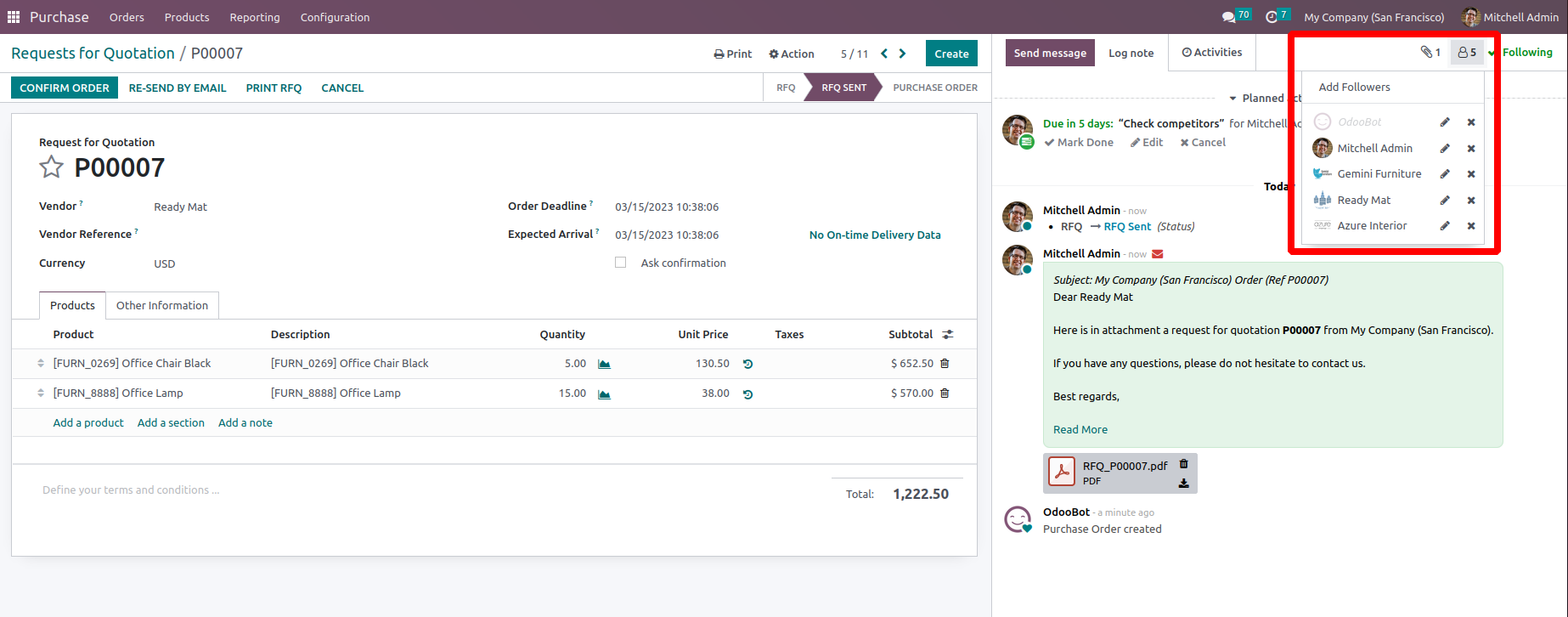Tick the Ask confirmation checkbox

coord(621,263)
